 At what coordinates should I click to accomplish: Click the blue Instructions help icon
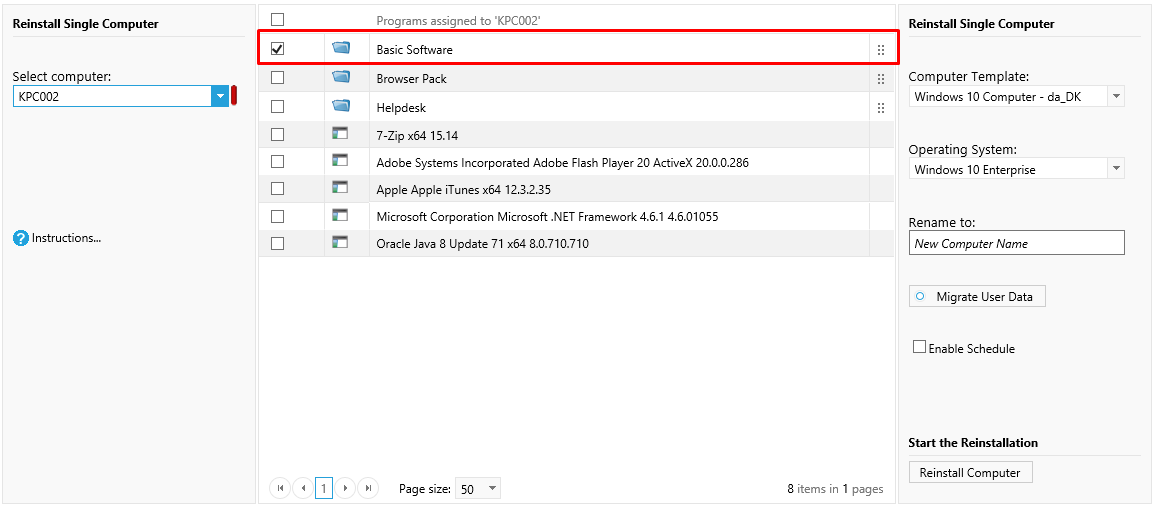[21, 238]
